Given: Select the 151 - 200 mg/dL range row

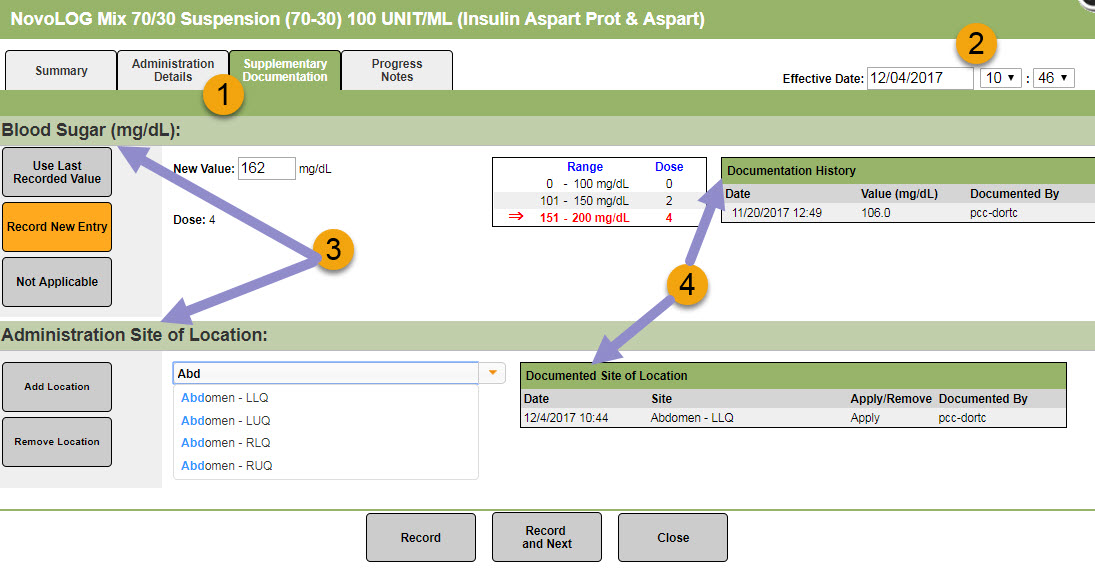Looking at the screenshot, I should coord(599,218).
